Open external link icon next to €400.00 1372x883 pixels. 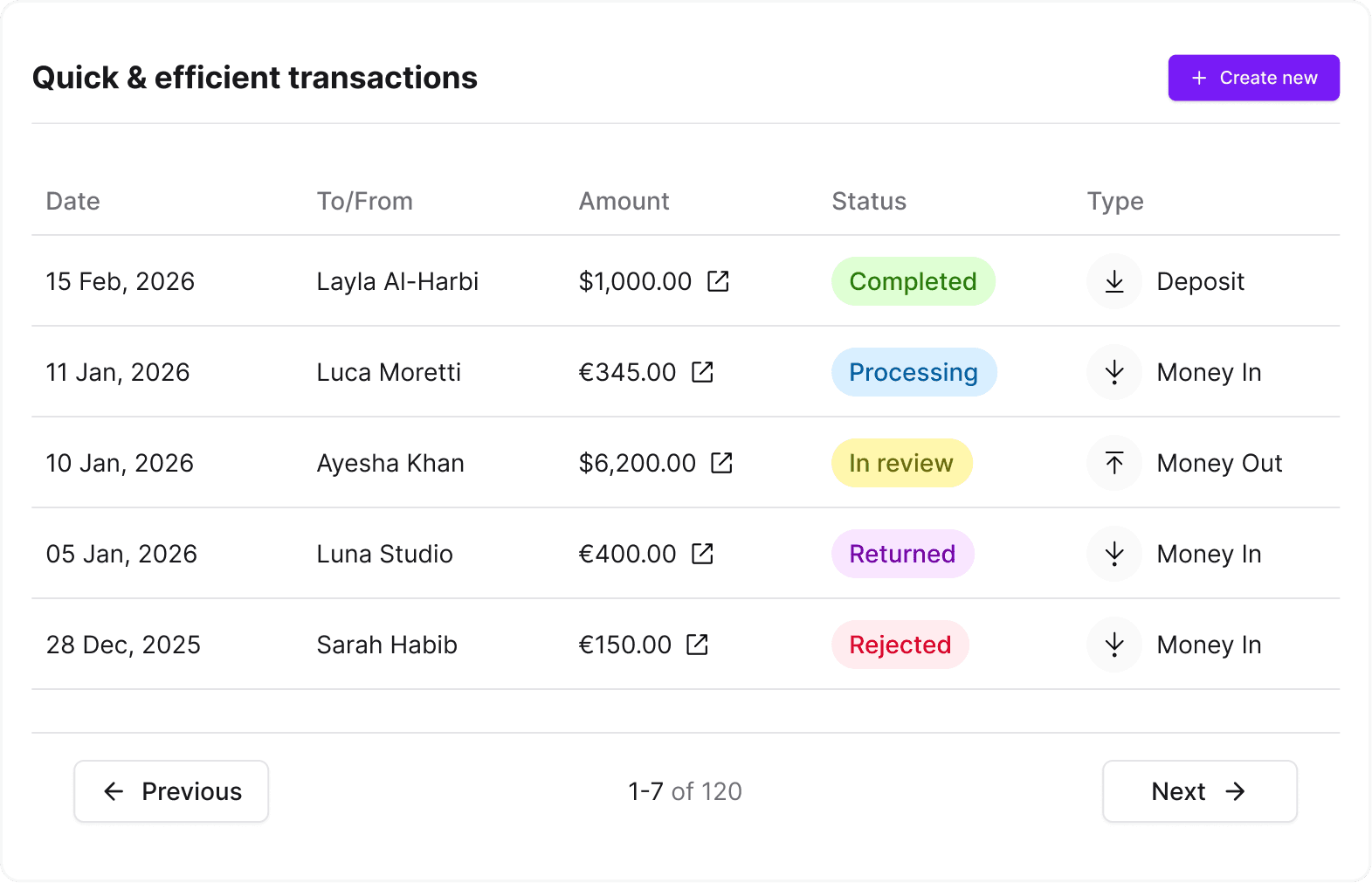pos(702,554)
